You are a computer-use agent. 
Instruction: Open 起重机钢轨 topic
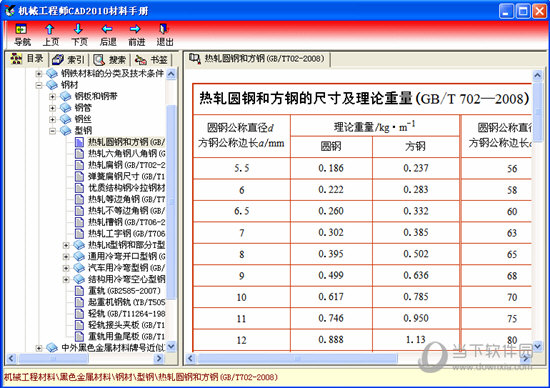(x=126, y=302)
